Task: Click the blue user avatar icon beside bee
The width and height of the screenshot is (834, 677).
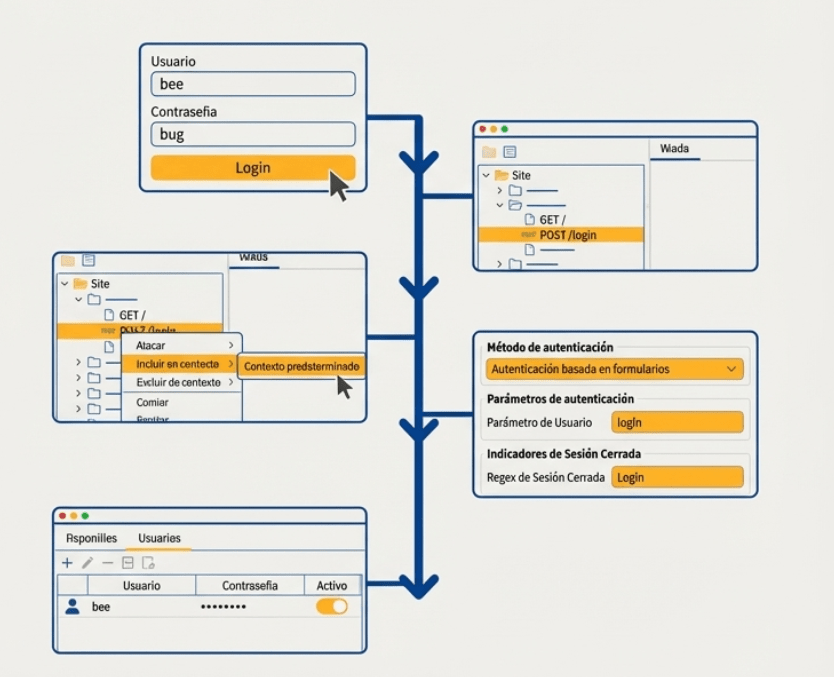Action: [x=72, y=606]
